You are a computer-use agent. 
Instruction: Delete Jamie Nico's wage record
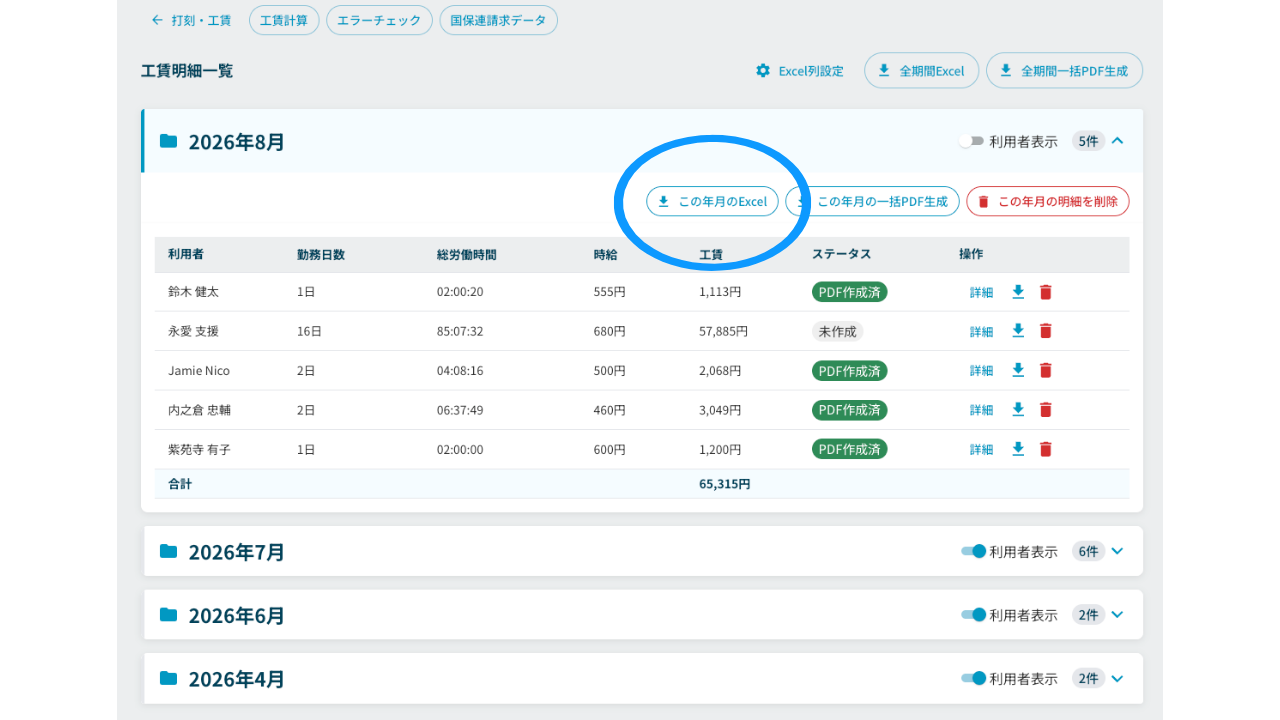1046,370
